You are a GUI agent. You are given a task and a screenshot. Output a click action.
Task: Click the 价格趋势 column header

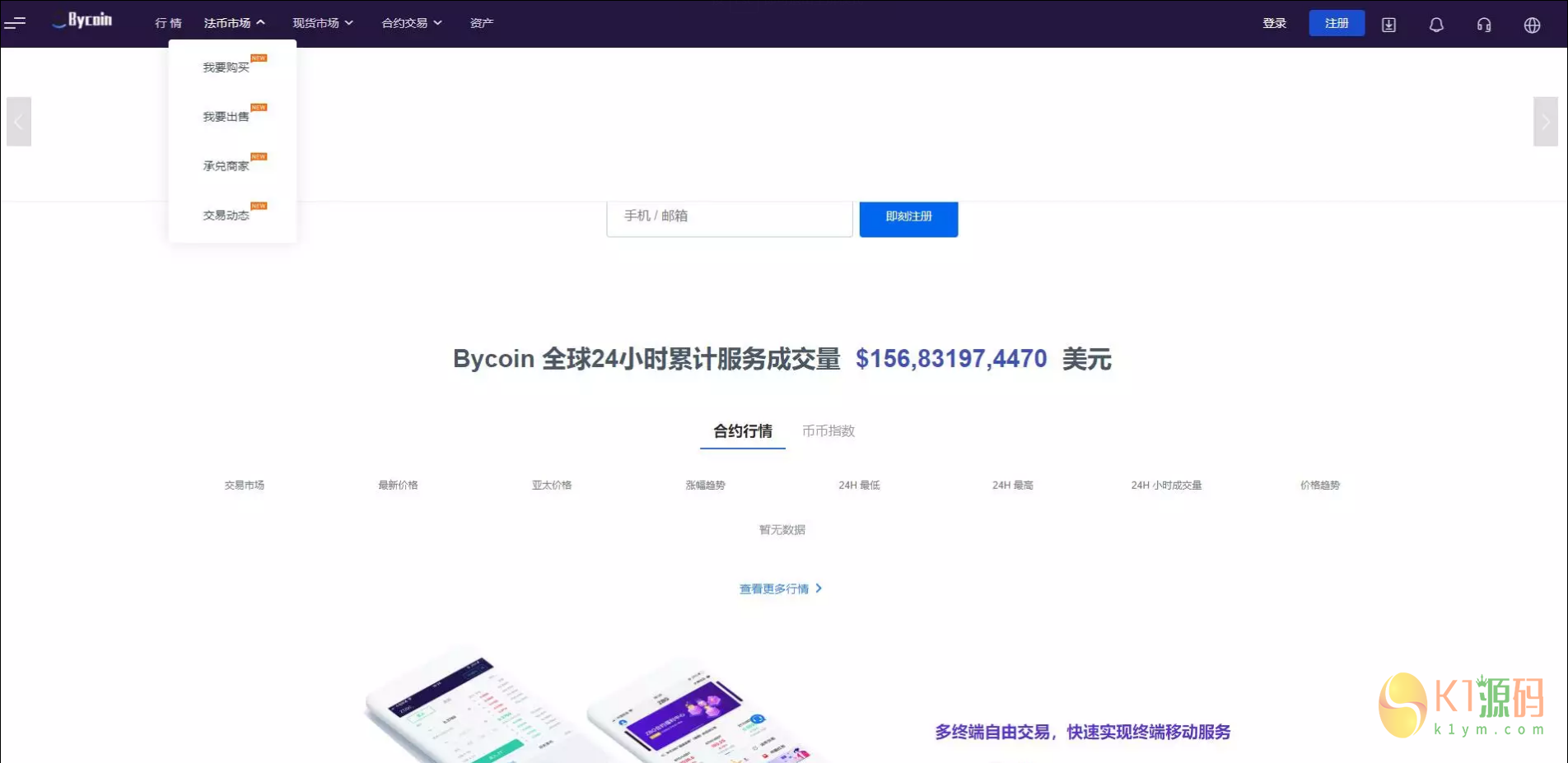click(1320, 486)
